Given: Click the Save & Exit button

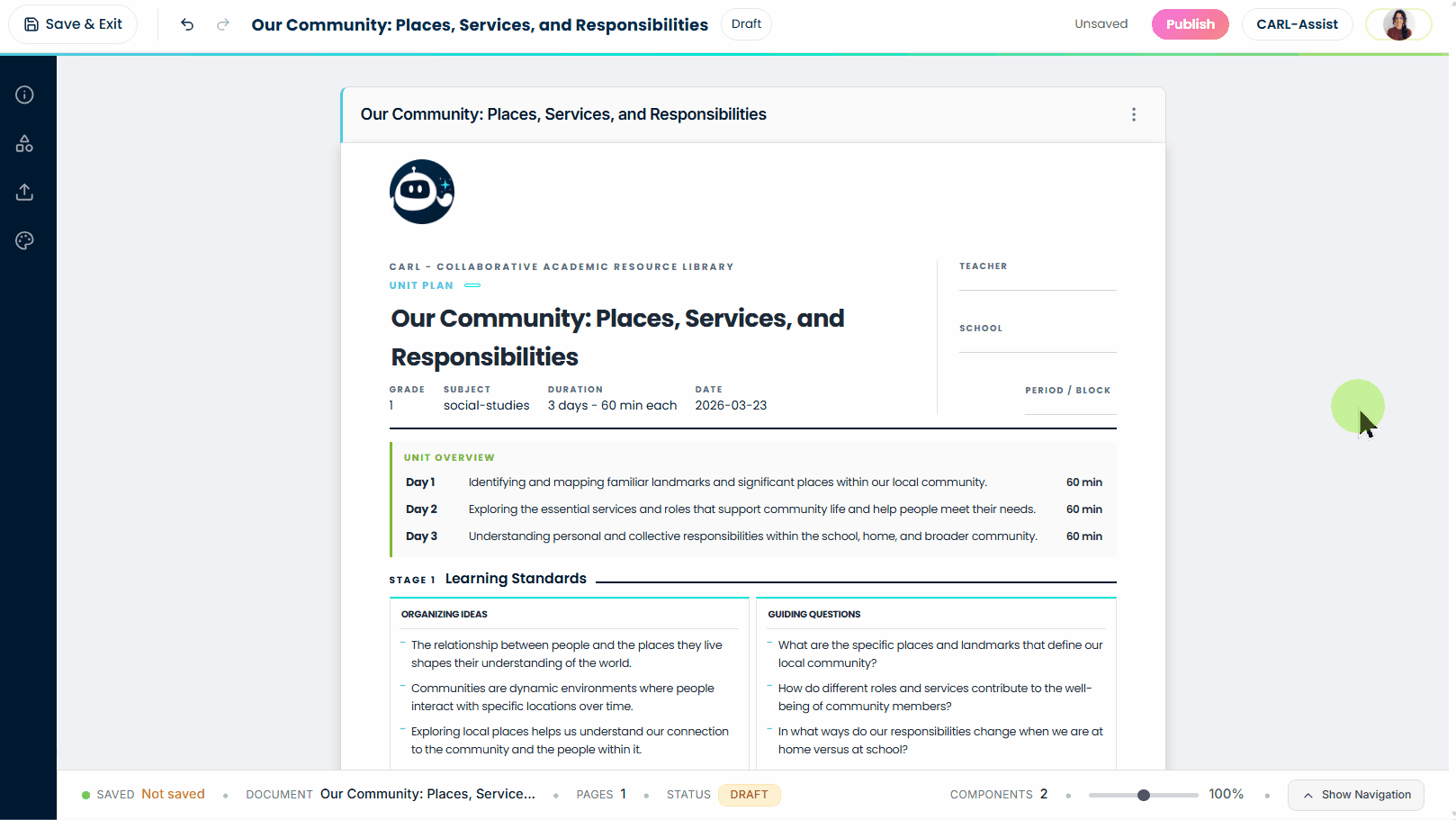Looking at the screenshot, I should coord(73,24).
